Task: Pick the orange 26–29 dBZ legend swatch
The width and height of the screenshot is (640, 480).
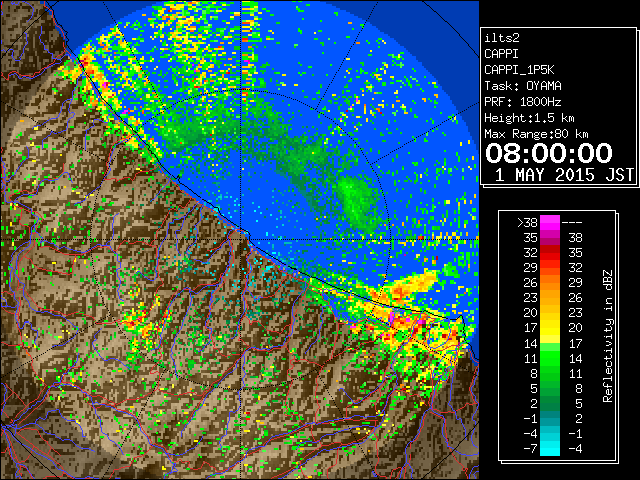Action: 550,283
